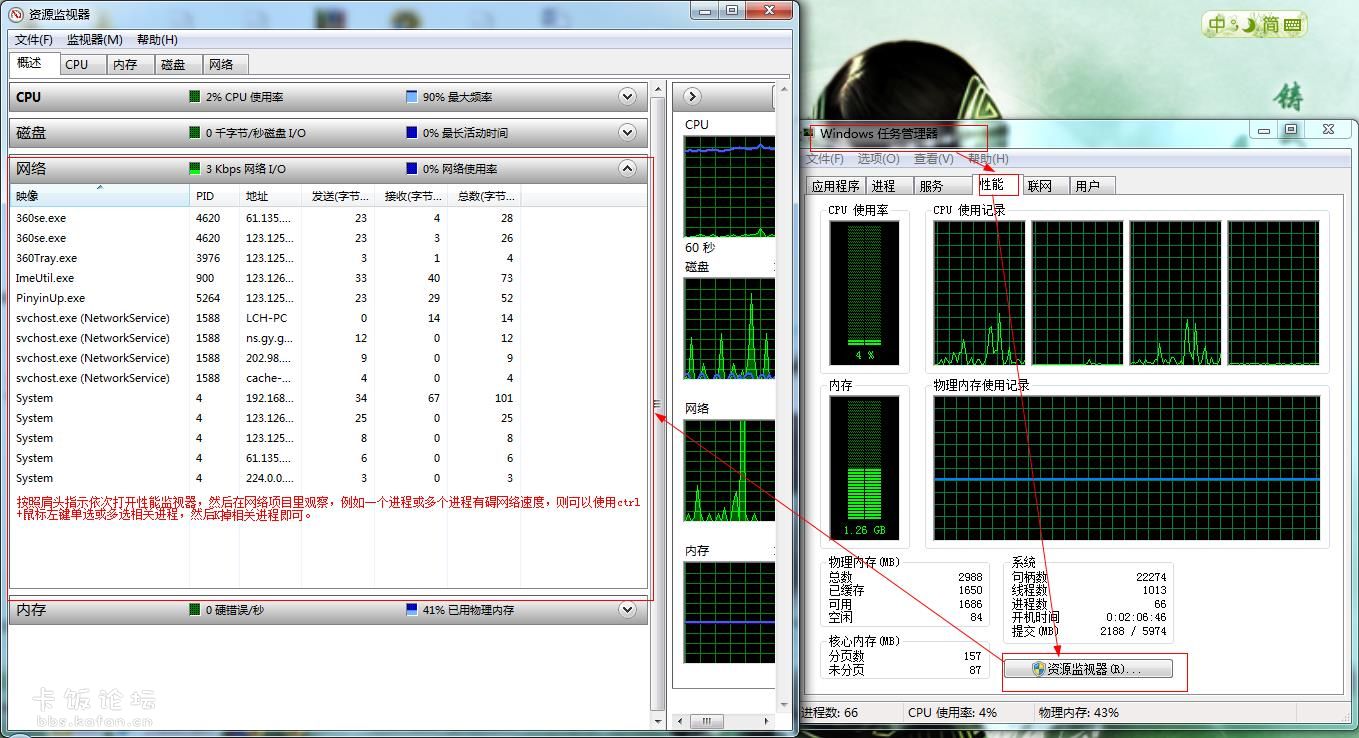The width and height of the screenshot is (1359, 738).
Task: Click green swatch beside 3 Kbps 网络 I/O
Action: 195,168
